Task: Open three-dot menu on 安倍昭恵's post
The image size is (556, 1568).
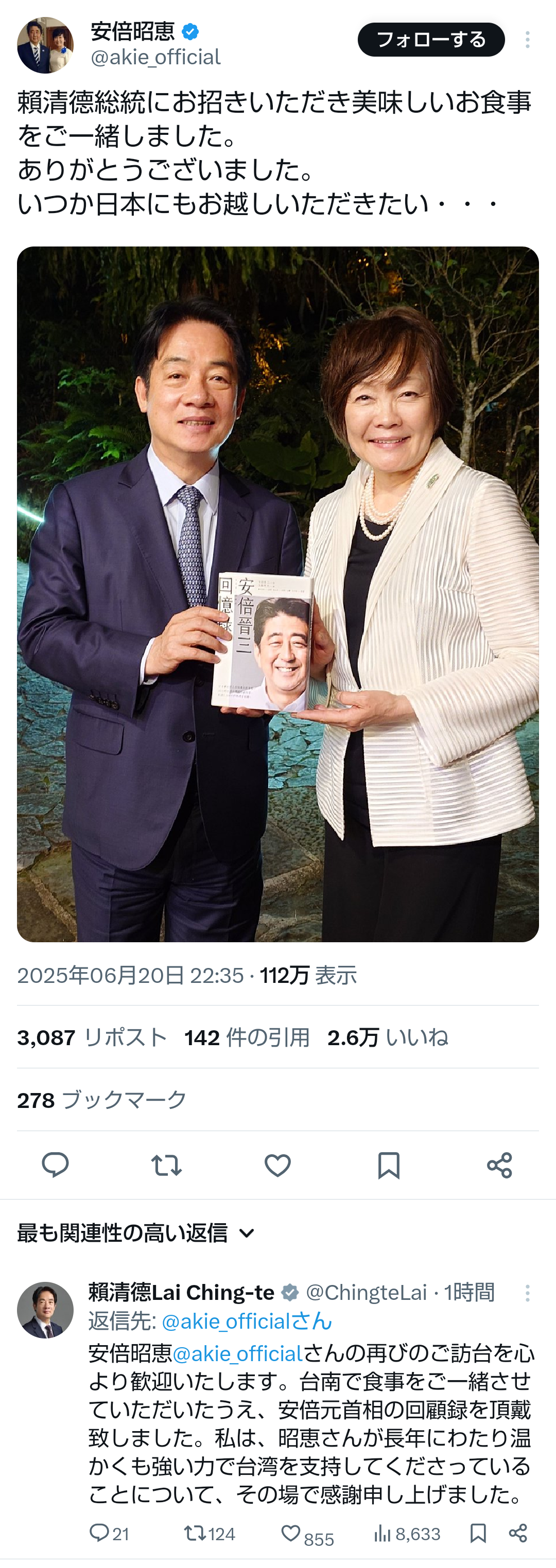Action: pos(527,40)
